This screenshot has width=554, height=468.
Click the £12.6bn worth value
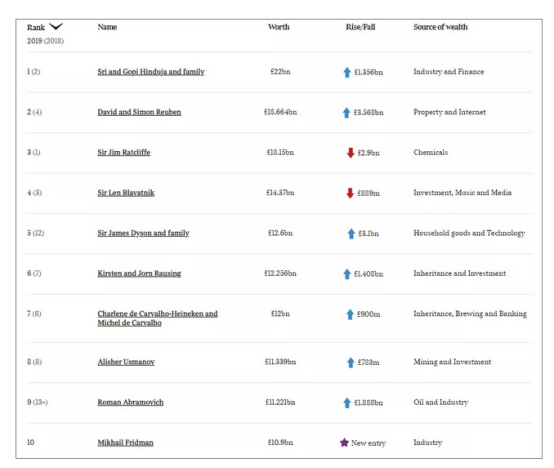pyautogui.click(x=280, y=233)
